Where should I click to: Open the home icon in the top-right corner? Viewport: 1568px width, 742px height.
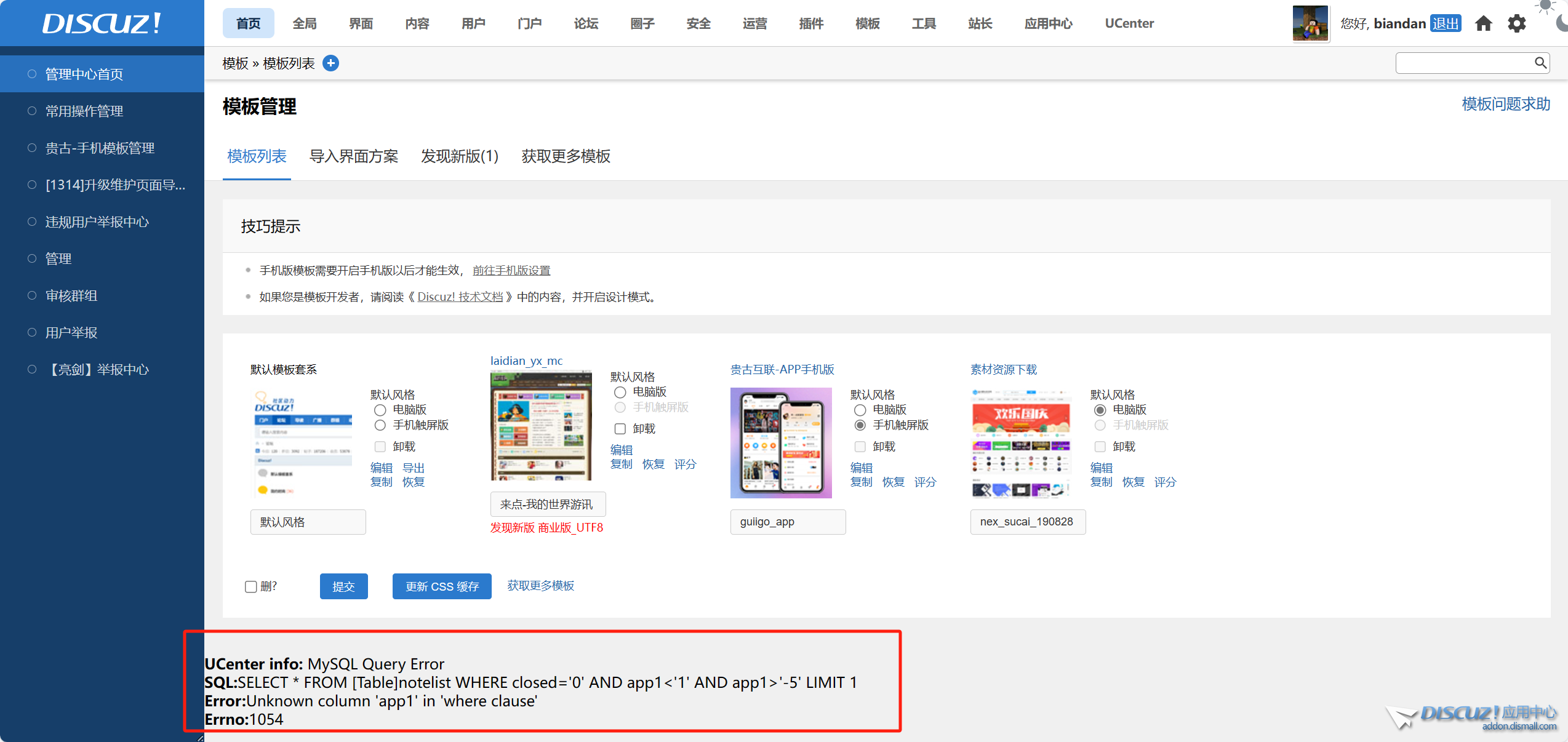(x=1484, y=23)
